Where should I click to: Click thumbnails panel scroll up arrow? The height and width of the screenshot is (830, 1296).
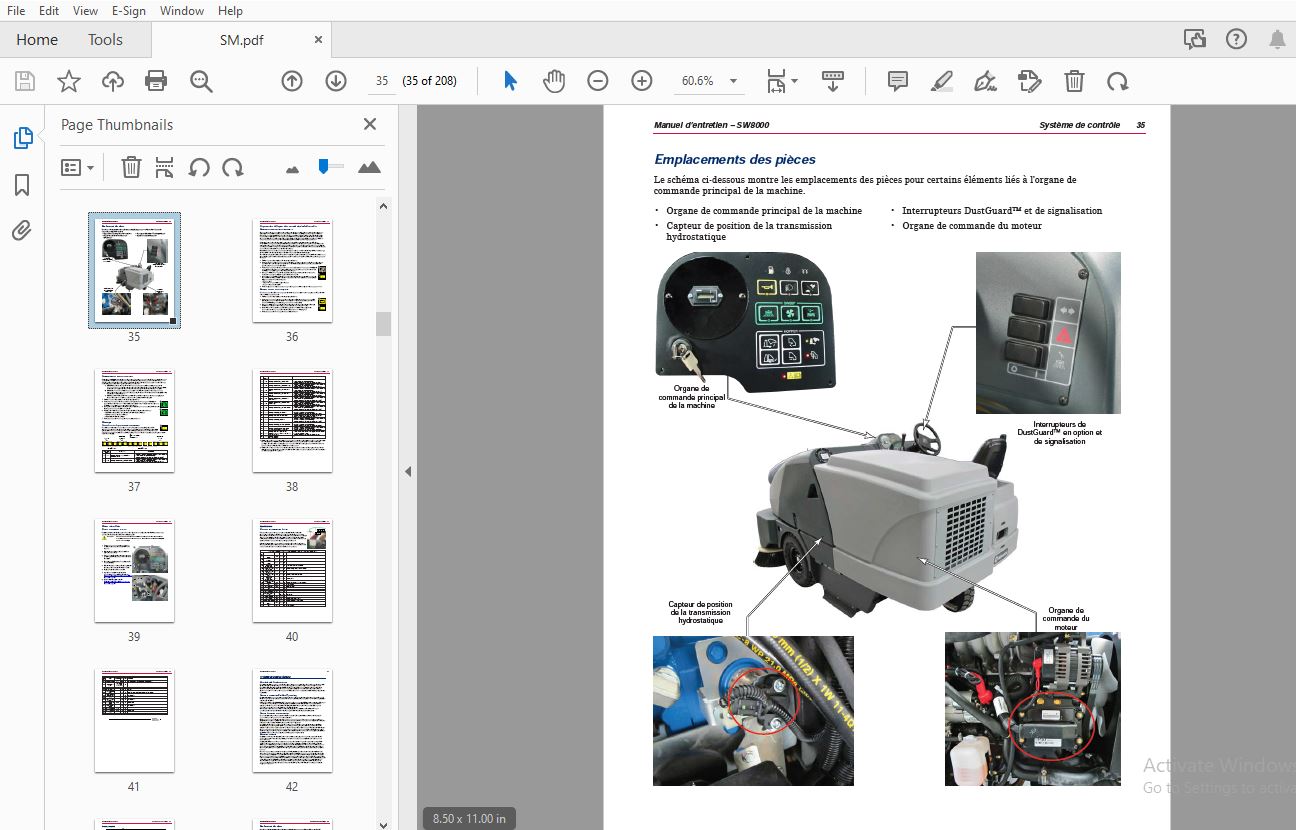pos(383,206)
